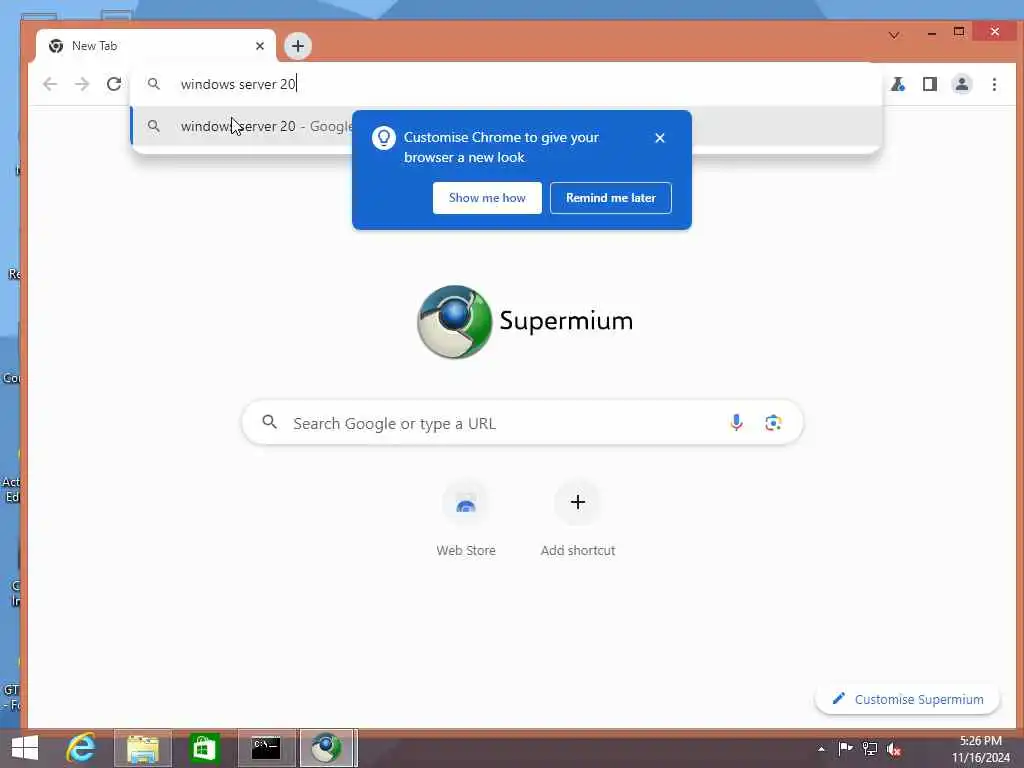This screenshot has height=768, width=1024.
Task: Open the Windows Store taskbar icon
Action: click(204, 748)
